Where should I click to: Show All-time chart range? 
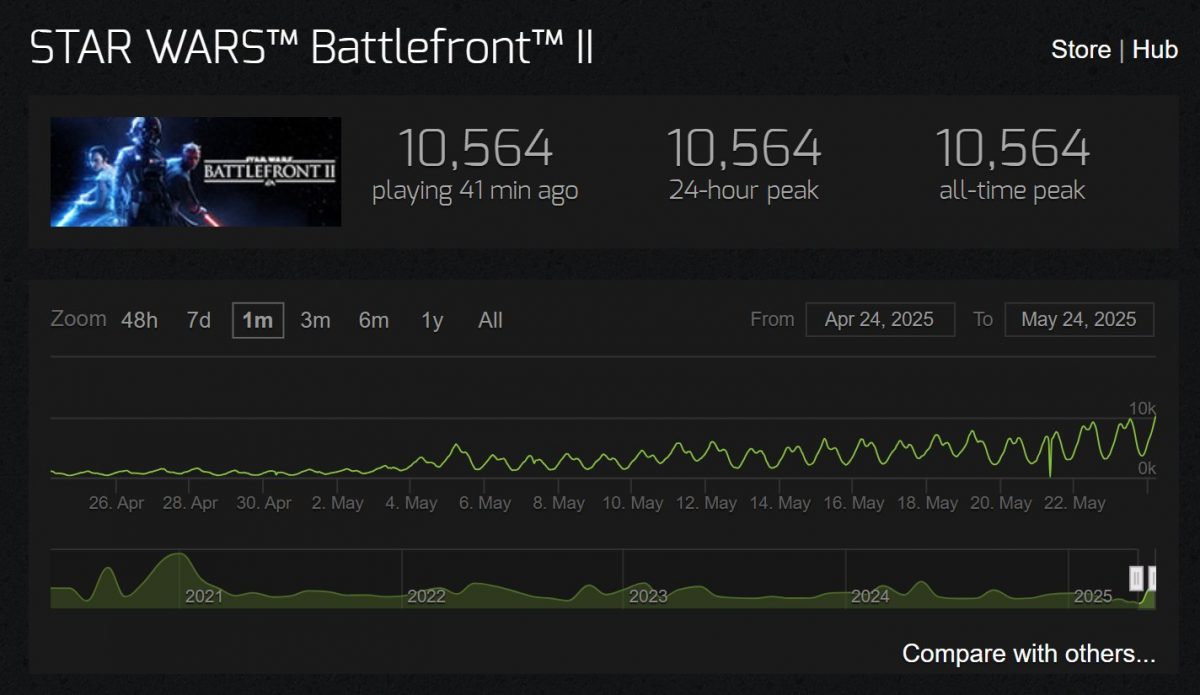tap(490, 321)
